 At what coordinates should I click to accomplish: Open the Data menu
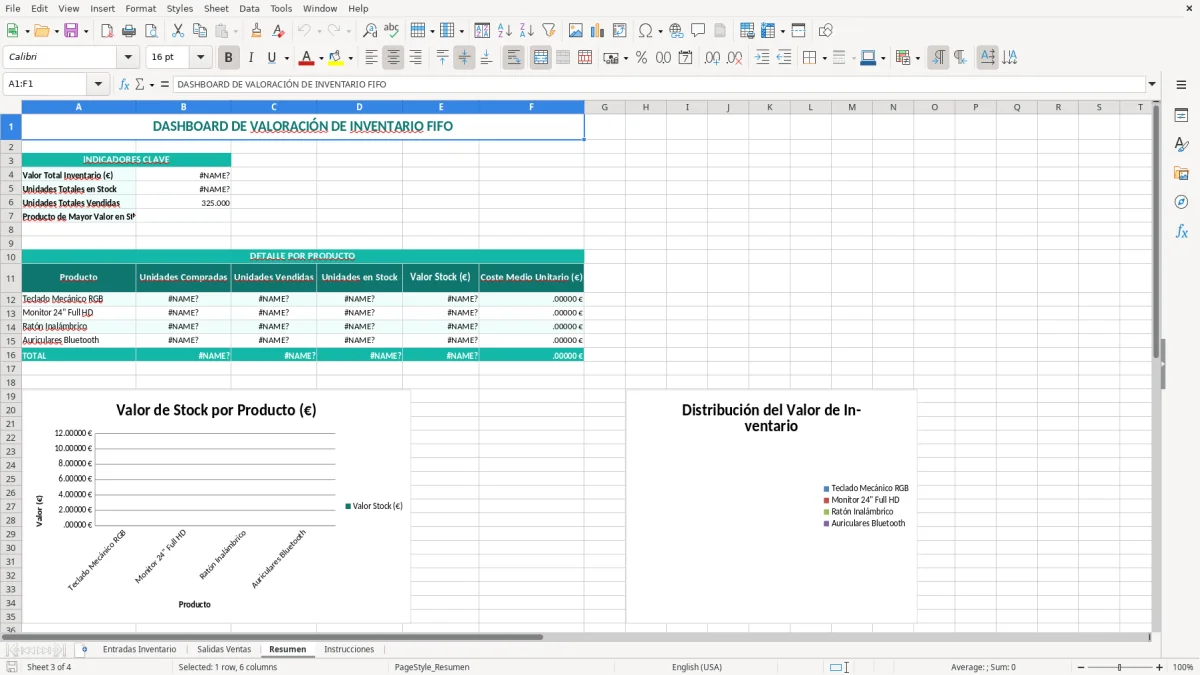pyautogui.click(x=249, y=8)
